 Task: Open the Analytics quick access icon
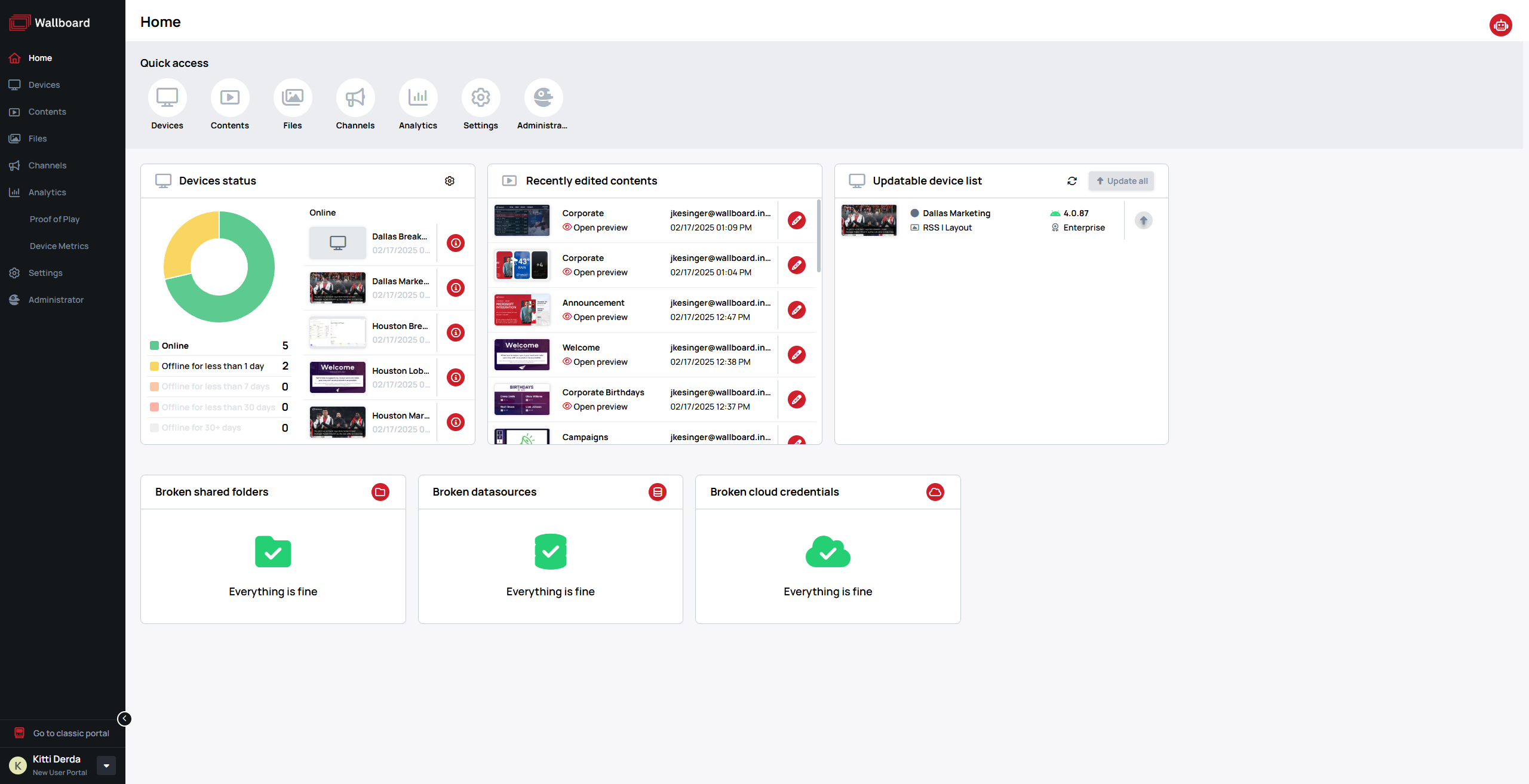click(417, 98)
